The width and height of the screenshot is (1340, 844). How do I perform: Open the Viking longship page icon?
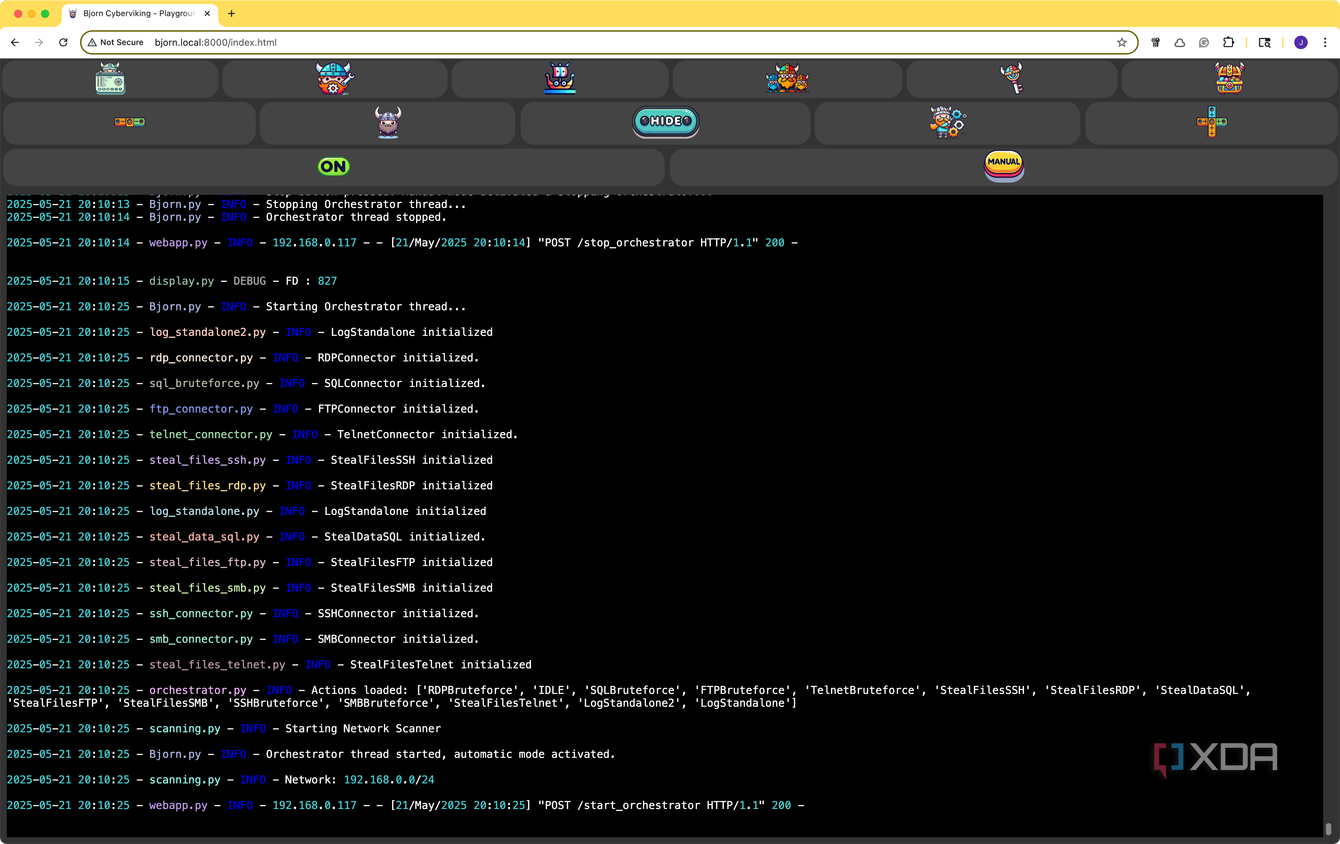560,79
